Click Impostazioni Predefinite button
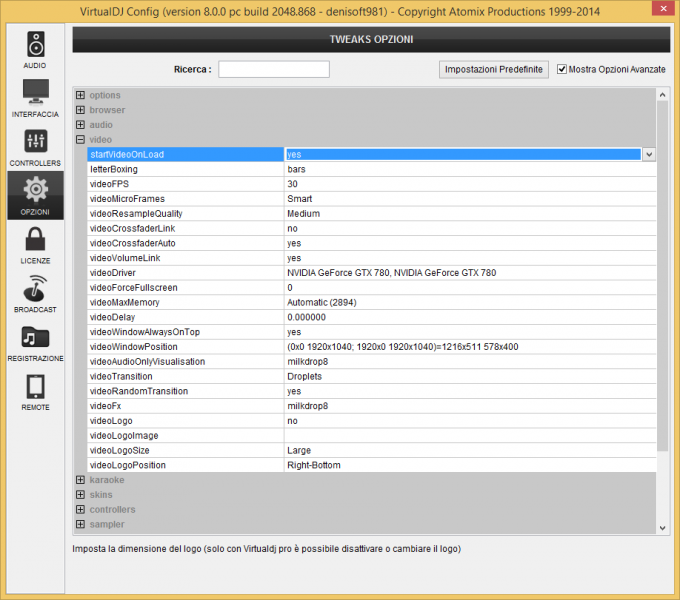Image resolution: width=680 pixels, height=600 pixels. (494, 69)
